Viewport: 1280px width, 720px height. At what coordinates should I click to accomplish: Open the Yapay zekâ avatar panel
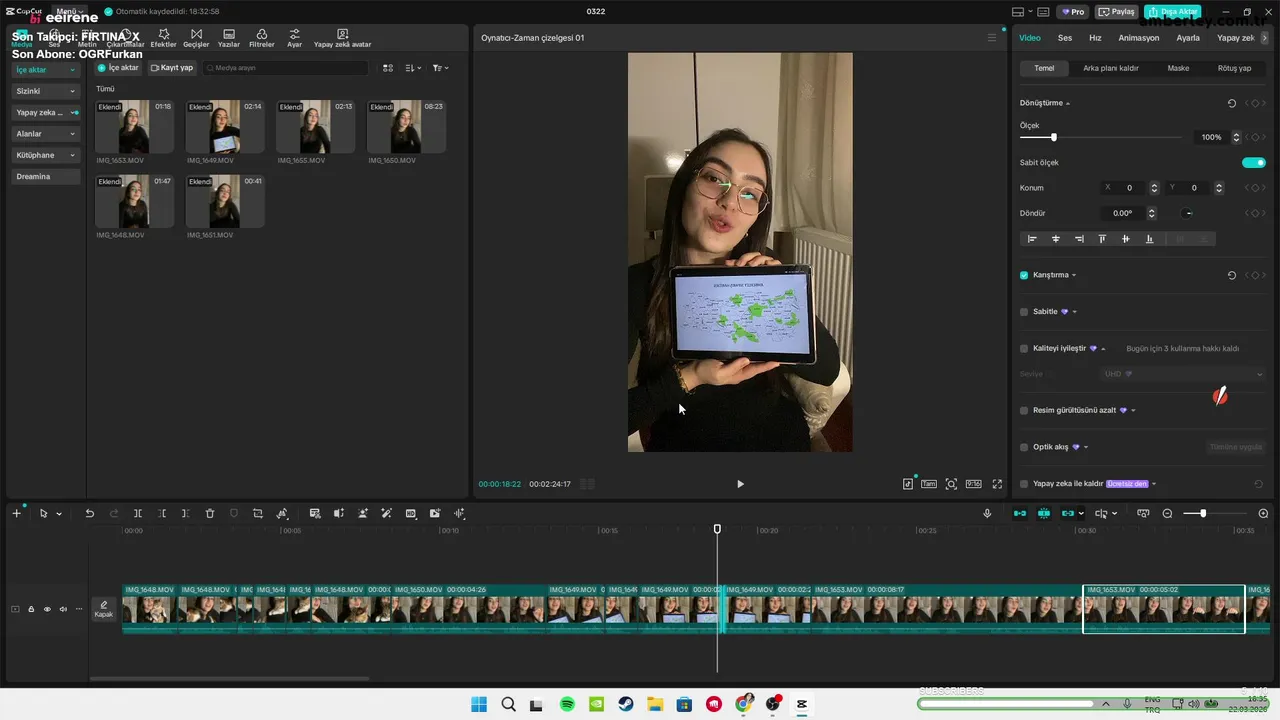(x=342, y=38)
